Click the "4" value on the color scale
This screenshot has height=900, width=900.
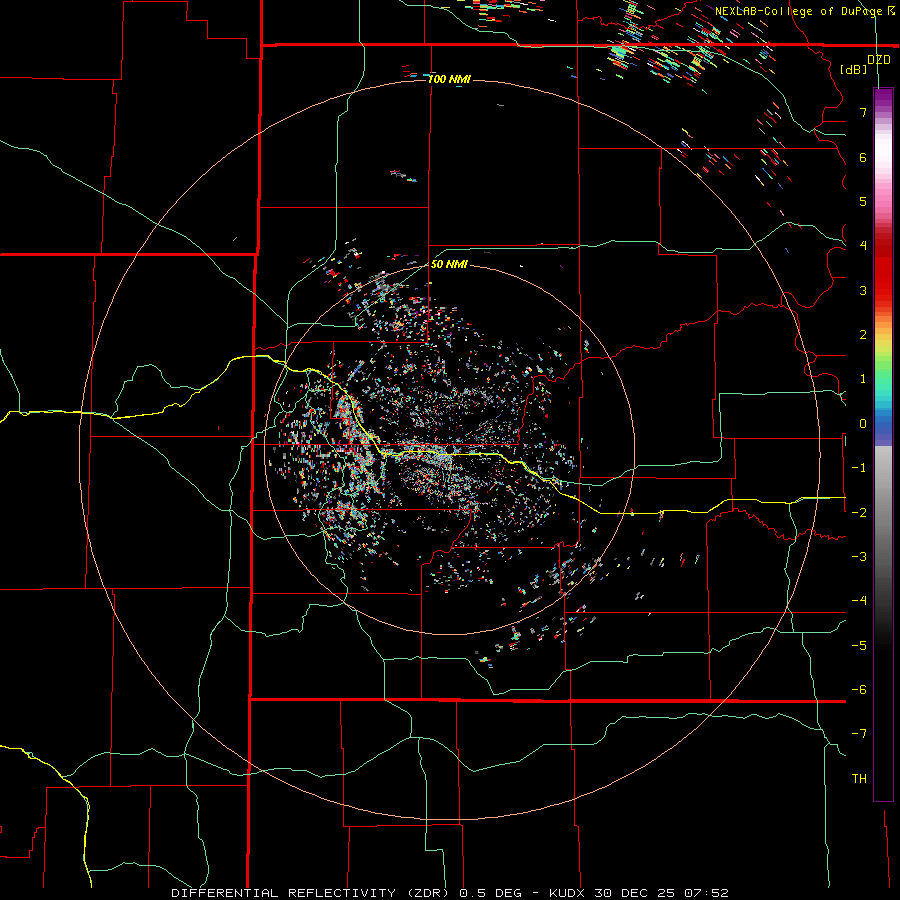[x=863, y=246]
